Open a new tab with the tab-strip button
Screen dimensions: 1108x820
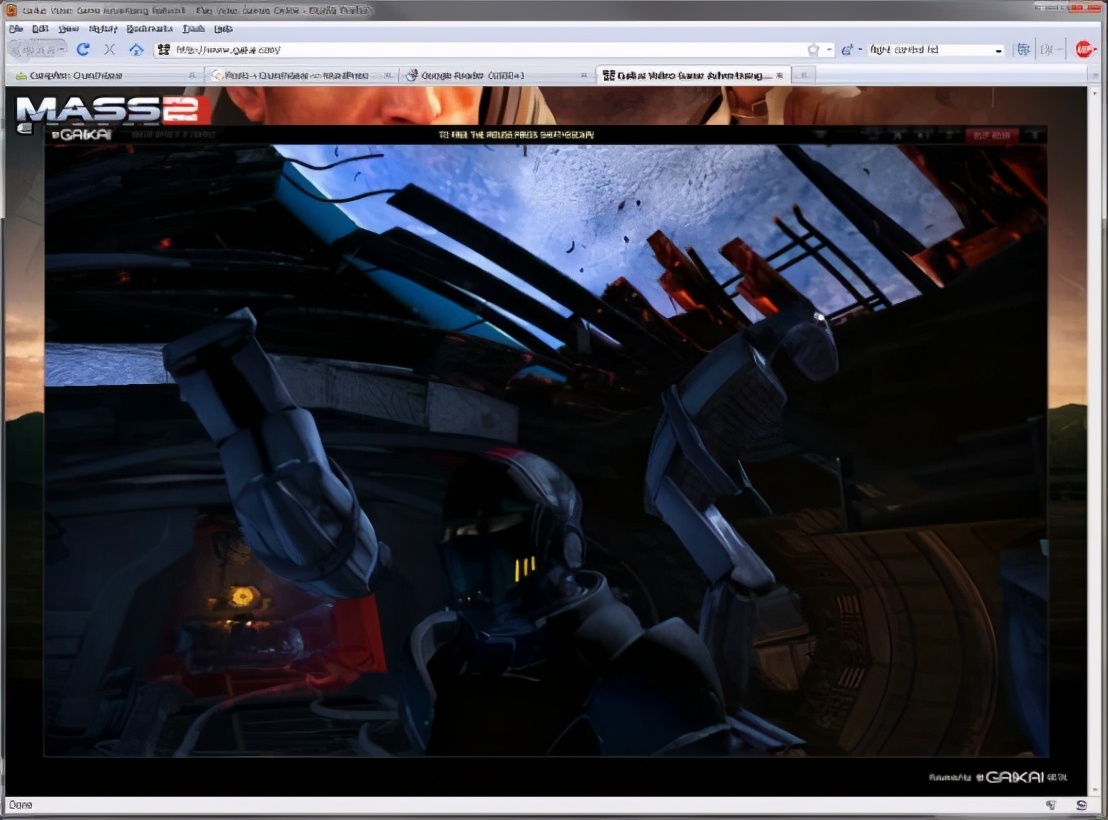[x=803, y=75]
